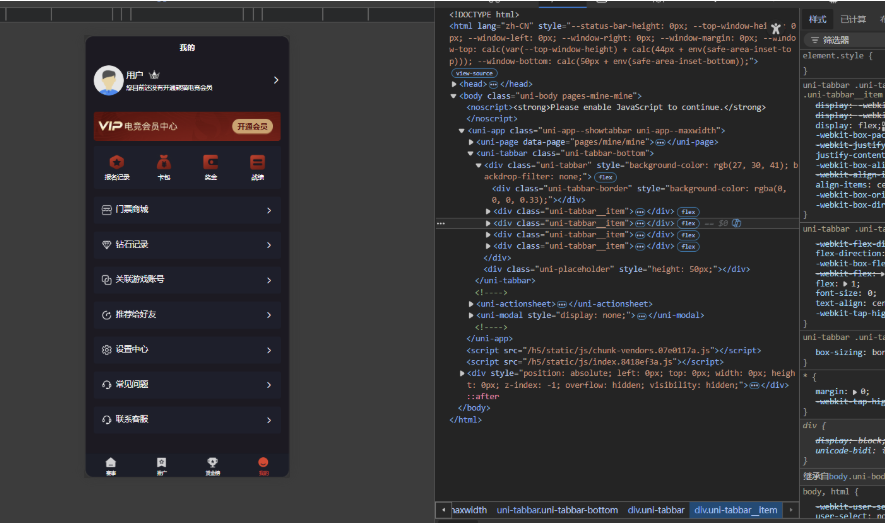Toggle flex badge on fourth uni-tabbar__item
This screenshot has height=523, width=885.
[x=688, y=247]
